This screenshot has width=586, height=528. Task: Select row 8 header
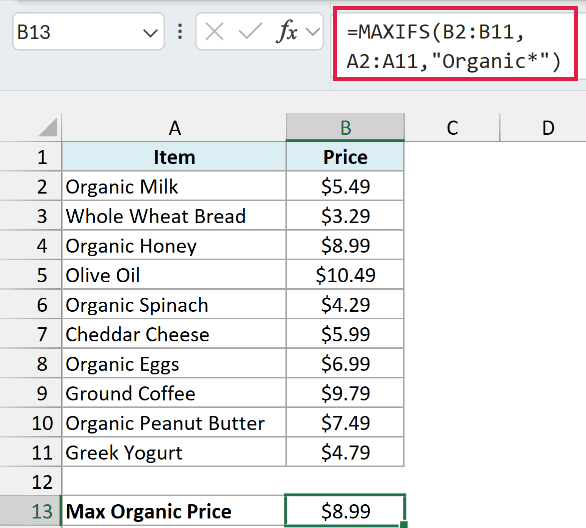tap(31, 363)
